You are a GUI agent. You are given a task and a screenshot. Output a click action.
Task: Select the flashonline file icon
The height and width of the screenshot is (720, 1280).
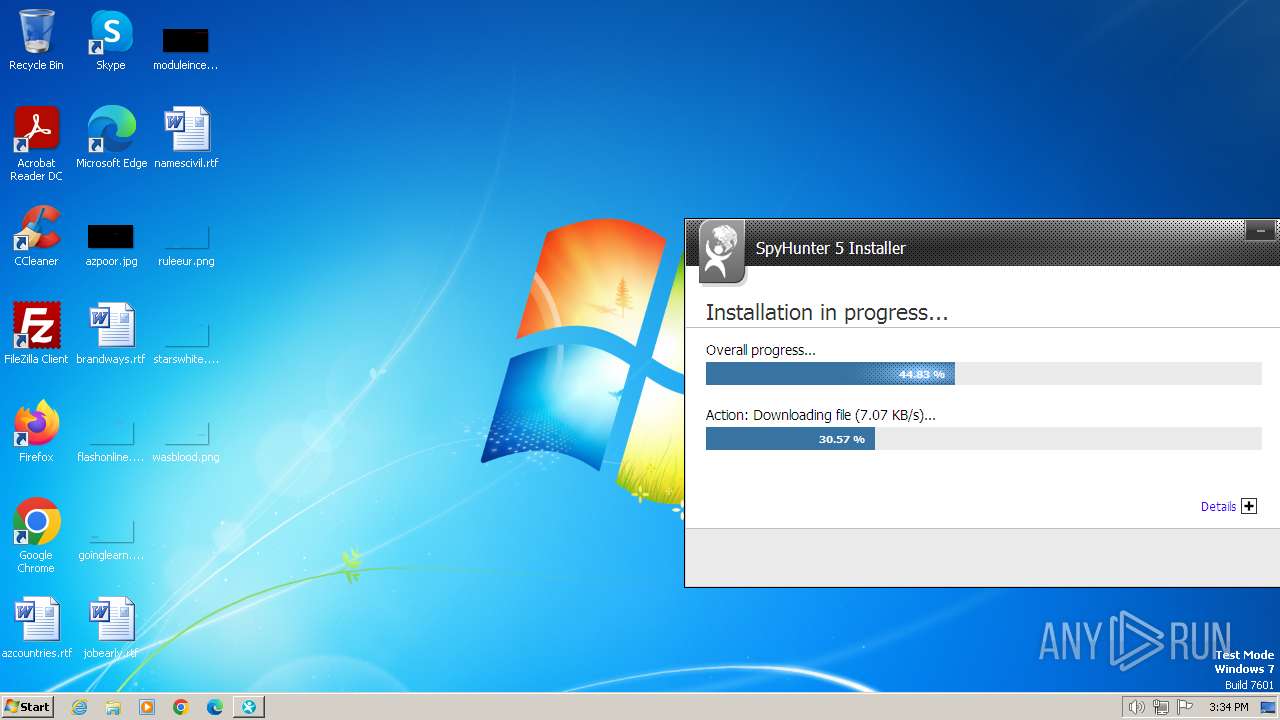(x=111, y=440)
